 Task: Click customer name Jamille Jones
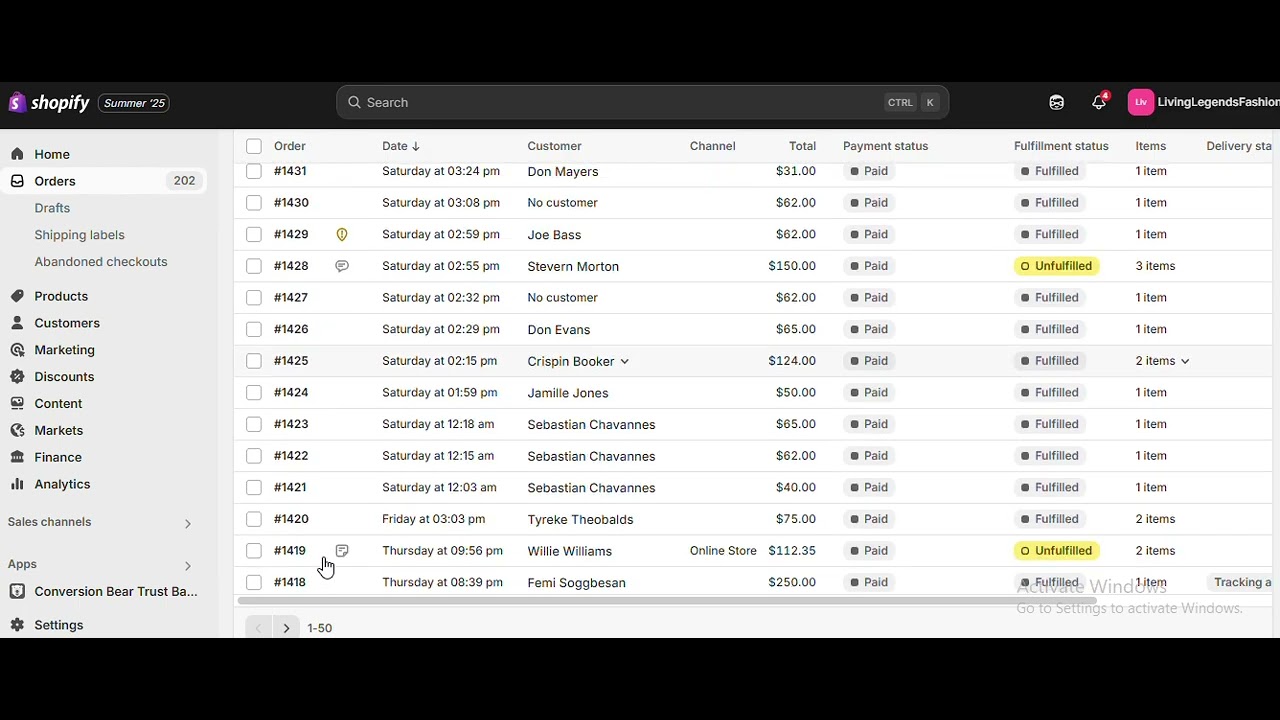point(568,393)
